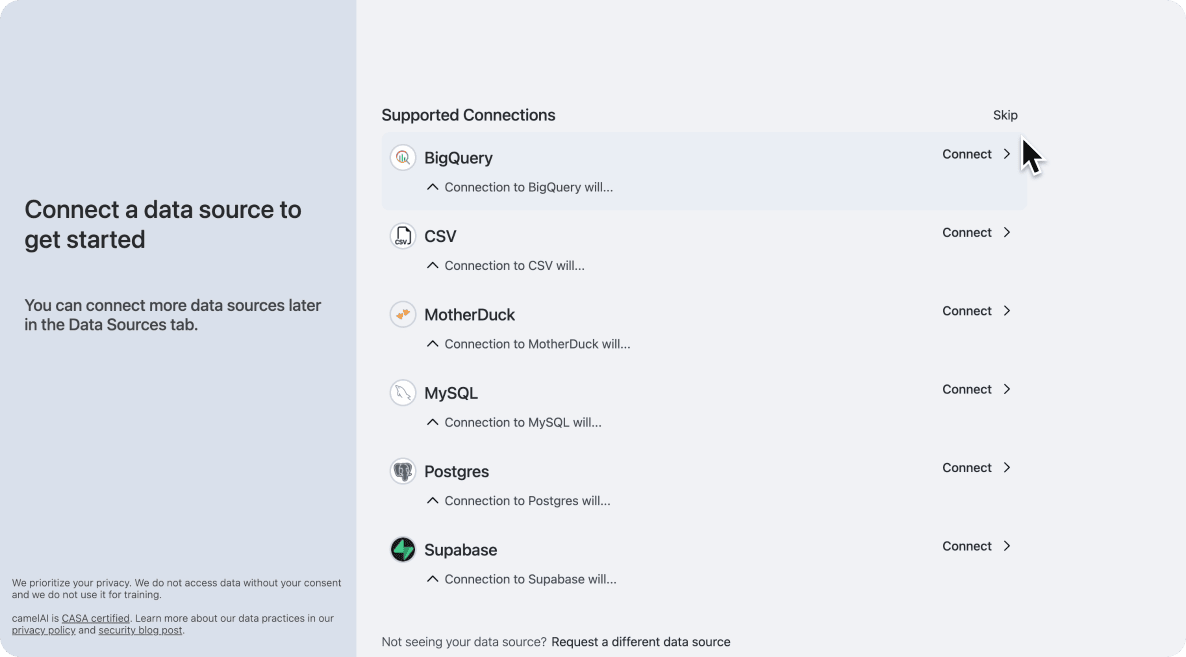Viewport: 1186px width, 657px height.
Task: Expand the CSV connection details caret
Action: (432, 265)
